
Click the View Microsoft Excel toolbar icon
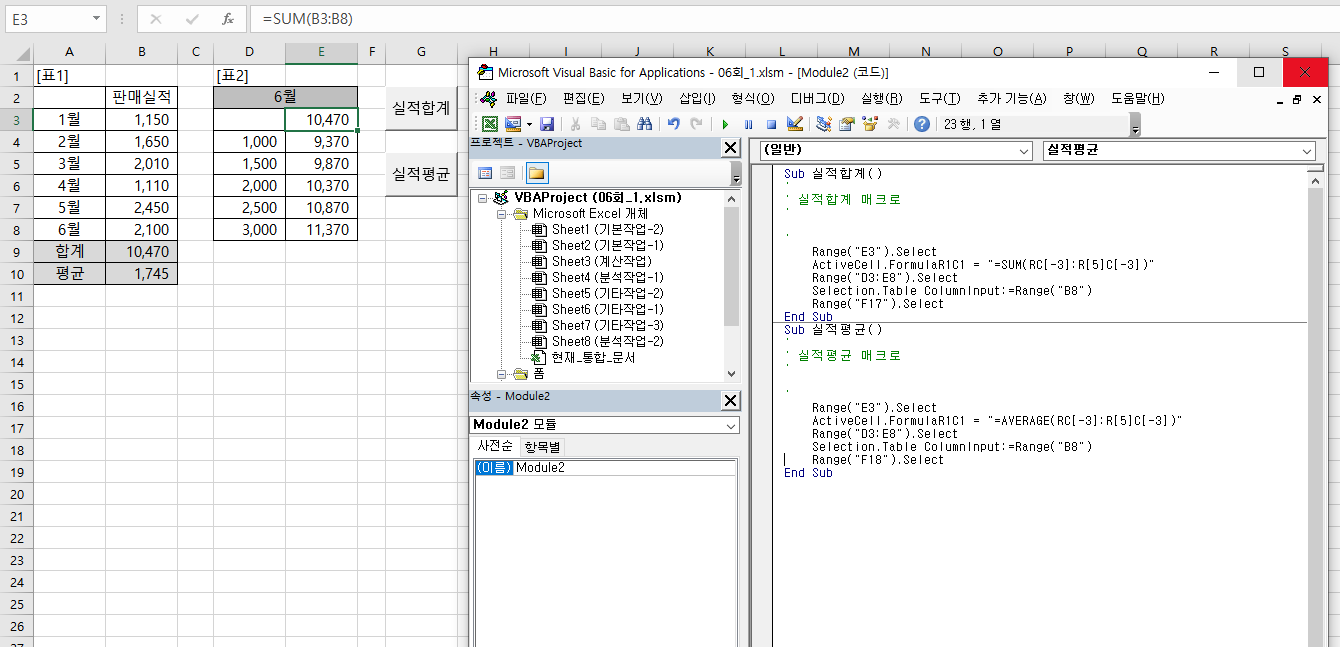(x=490, y=124)
